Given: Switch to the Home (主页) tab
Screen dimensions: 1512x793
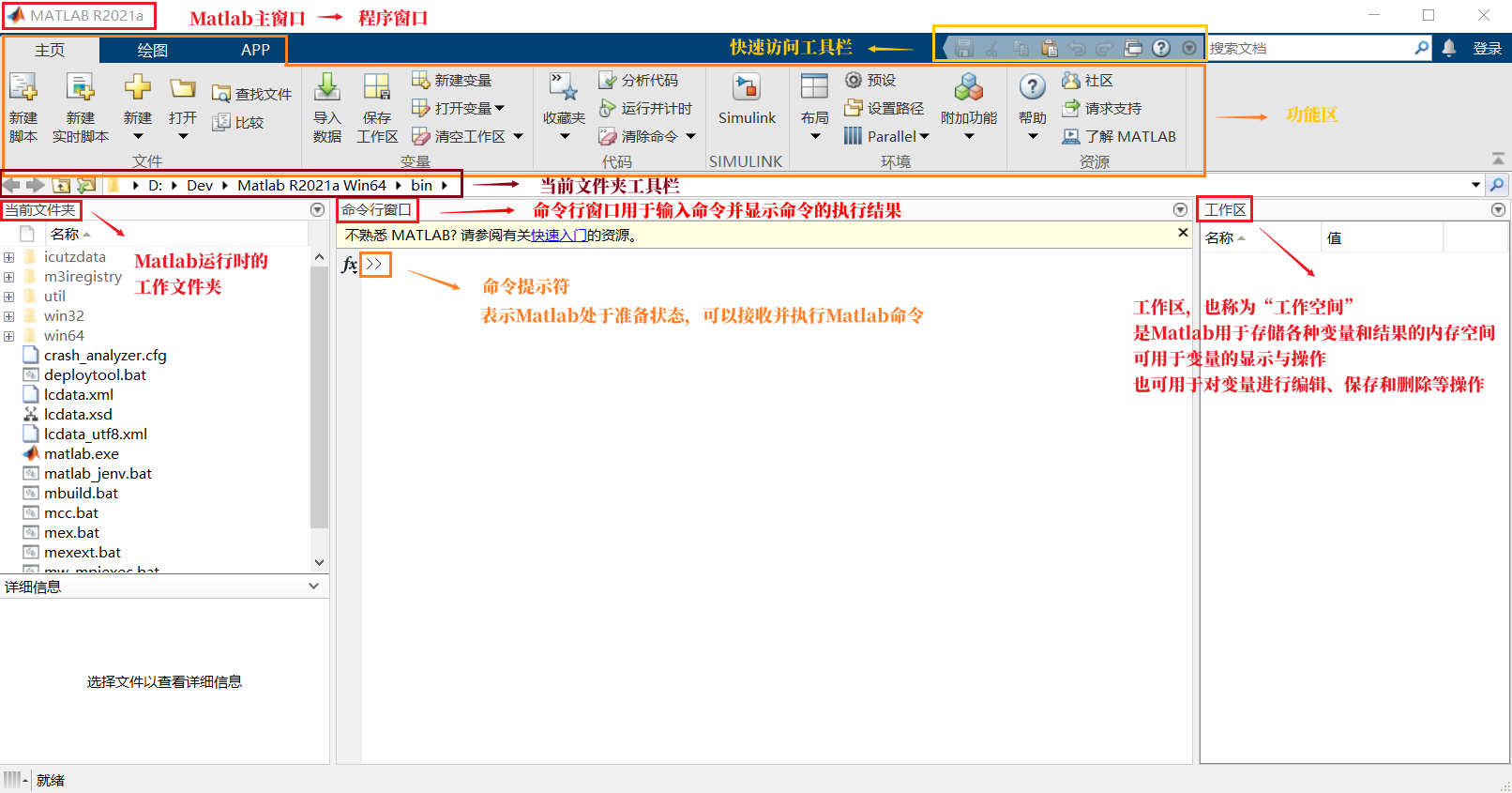Looking at the screenshot, I should coord(50,50).
